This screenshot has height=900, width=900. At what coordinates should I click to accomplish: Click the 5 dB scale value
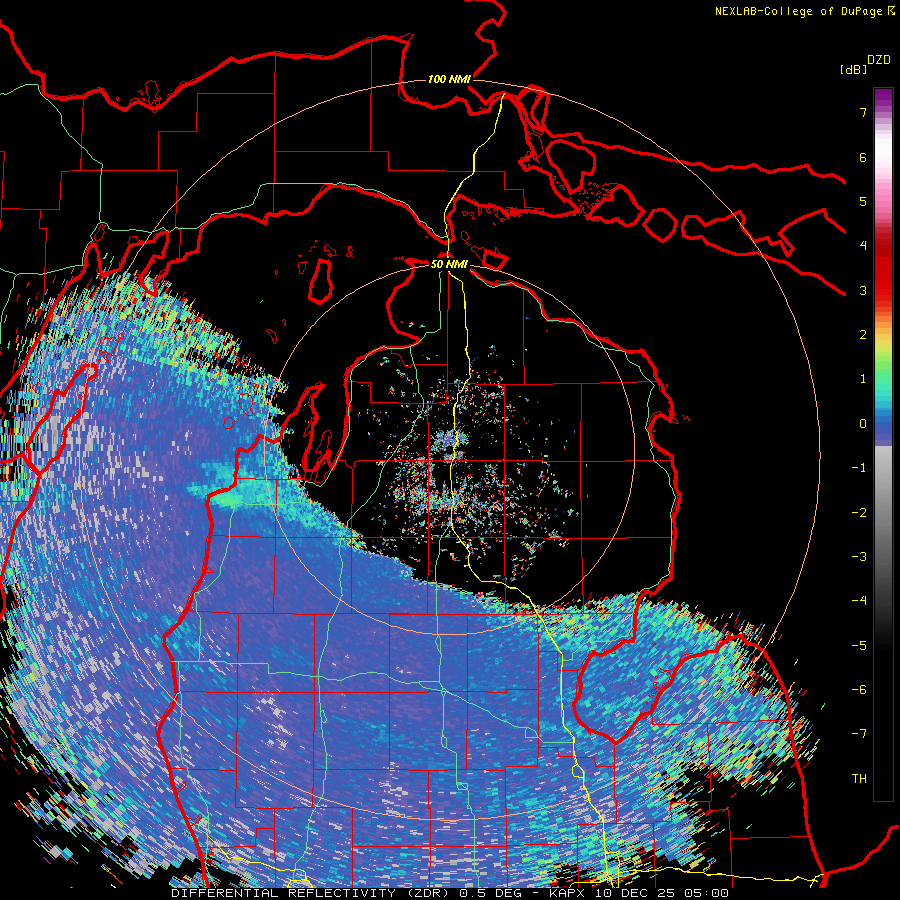(x=863, y=201)
